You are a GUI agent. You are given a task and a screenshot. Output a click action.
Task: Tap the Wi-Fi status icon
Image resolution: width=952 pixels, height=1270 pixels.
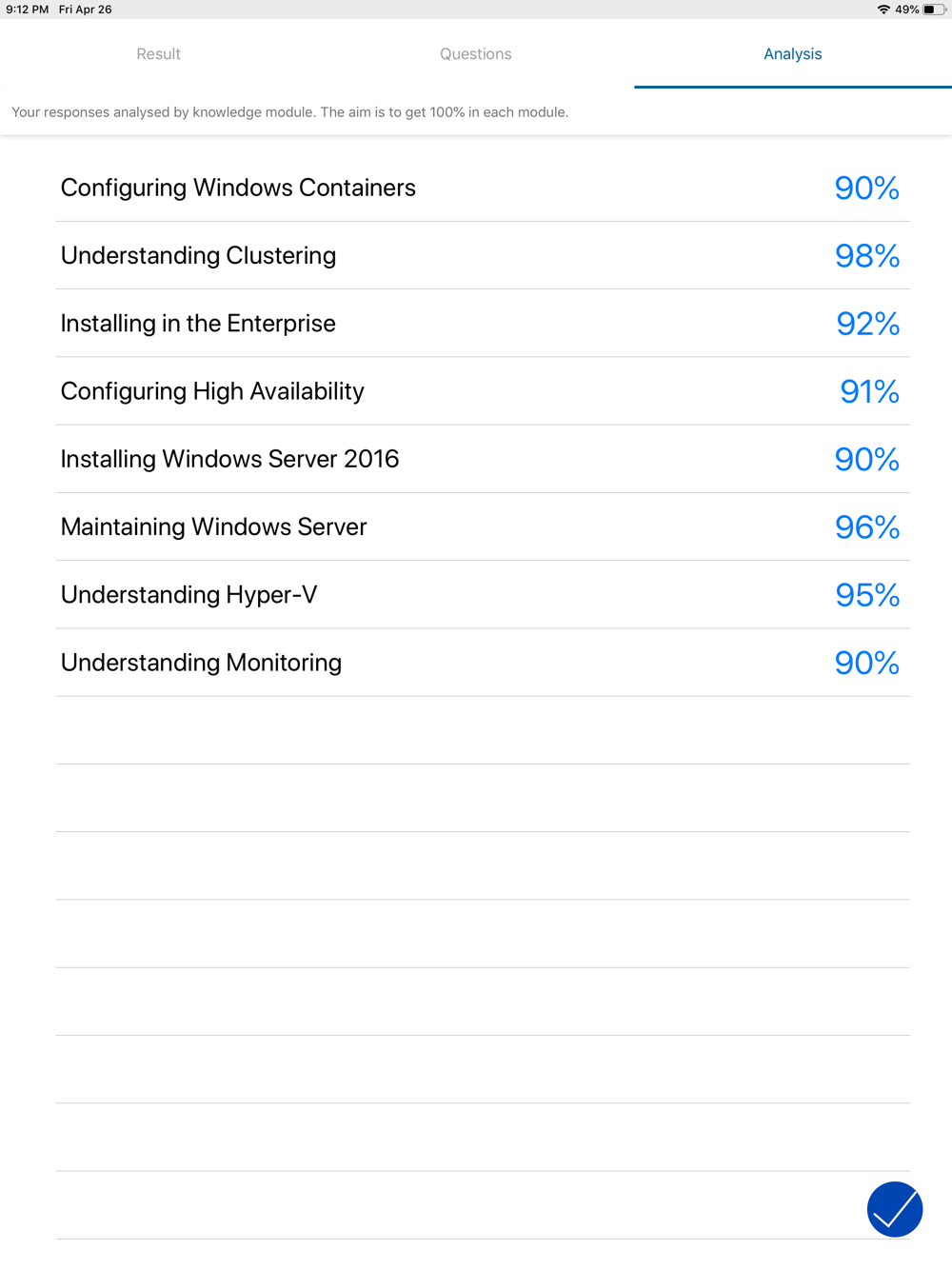pyautogui.click(x=883, y=10)
